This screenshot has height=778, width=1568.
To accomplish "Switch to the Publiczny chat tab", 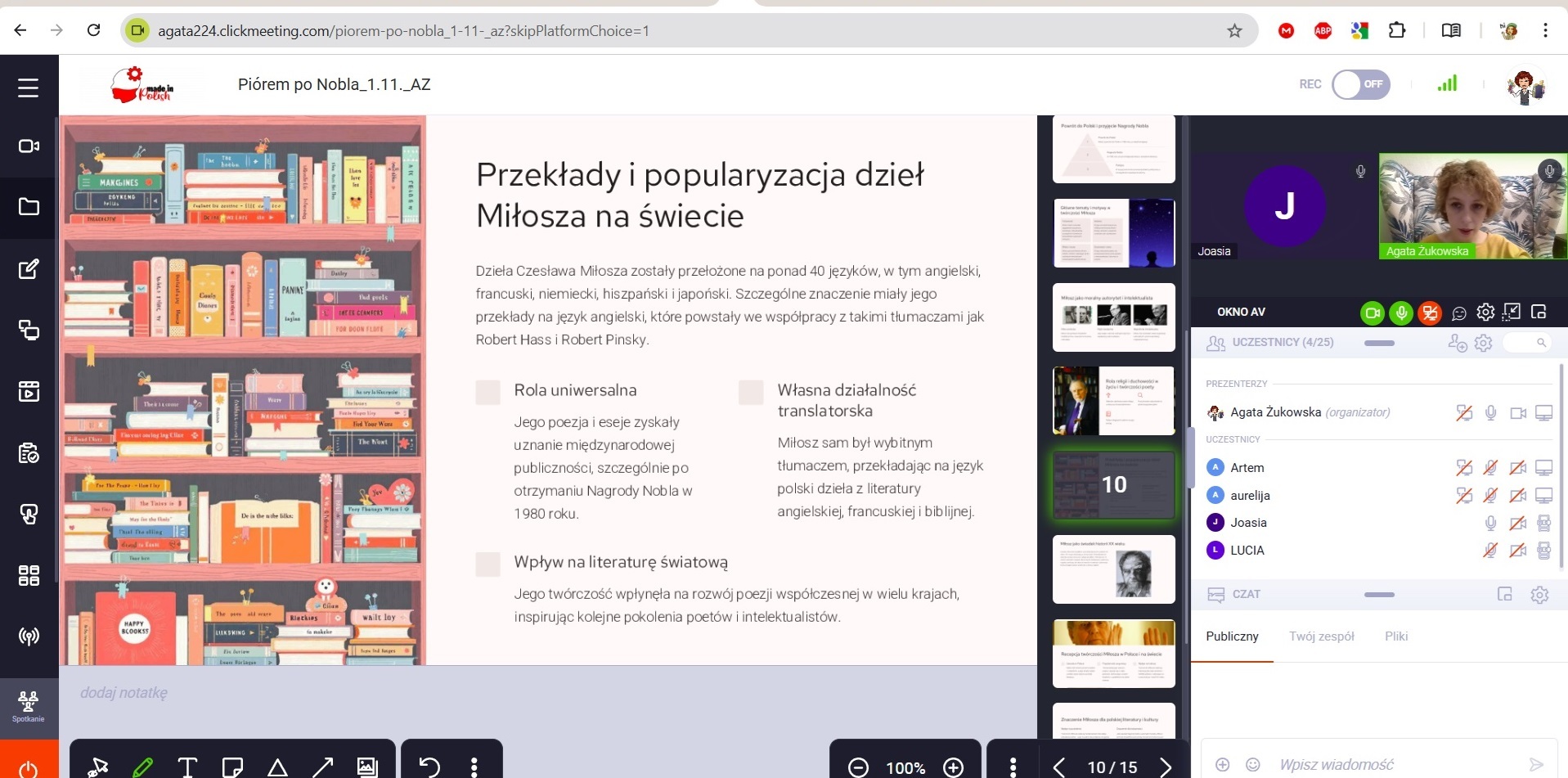I will (x=1232, y=636).
